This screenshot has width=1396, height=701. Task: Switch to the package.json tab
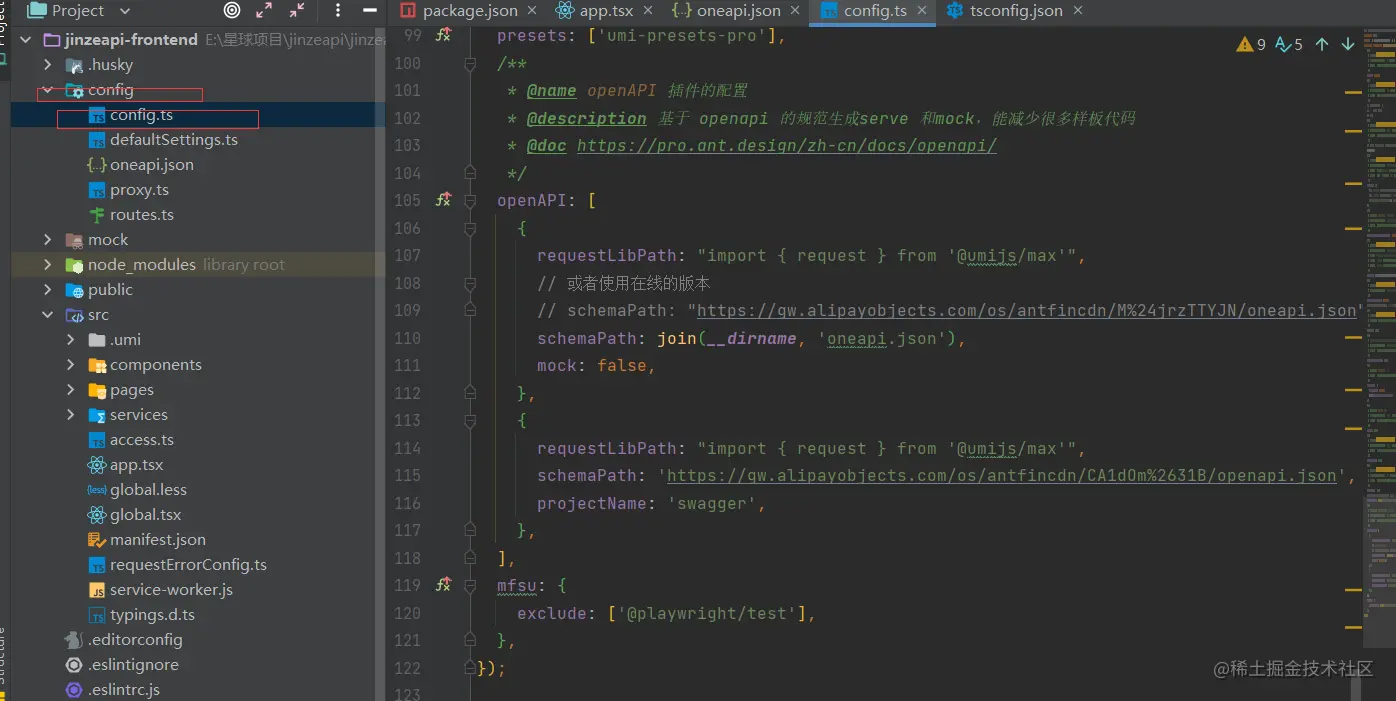[x=469, y=11]
